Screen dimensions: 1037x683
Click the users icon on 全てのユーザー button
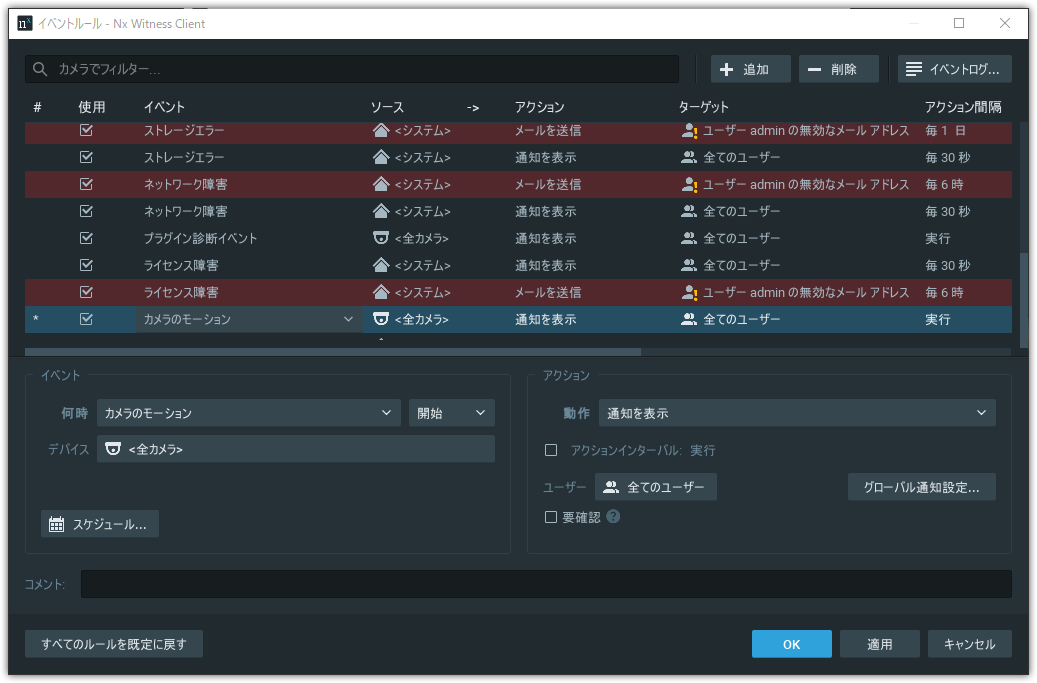611,488
